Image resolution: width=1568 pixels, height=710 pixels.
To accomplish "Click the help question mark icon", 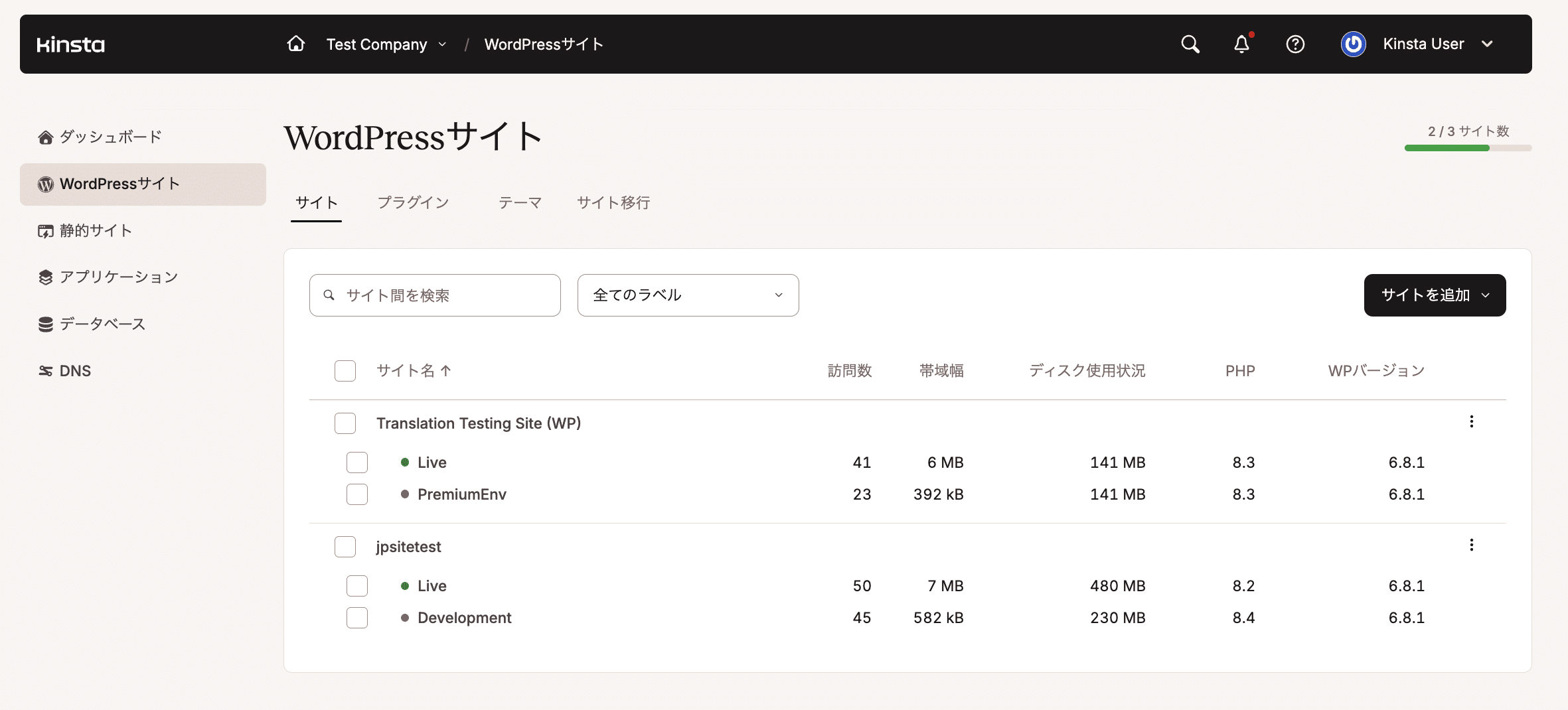I will [x=1295, y=44].
